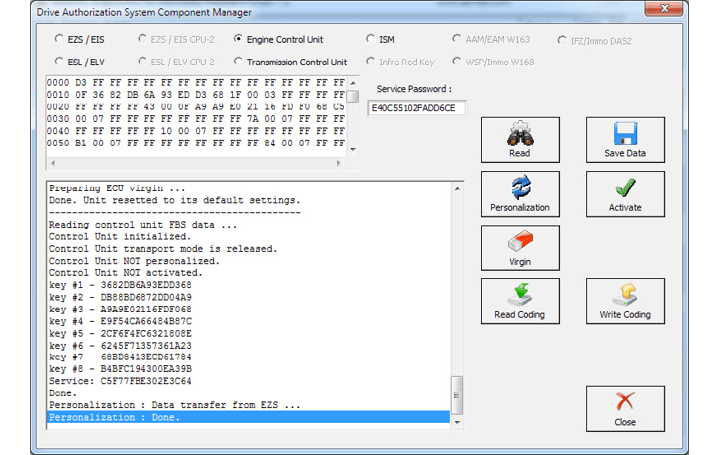Choose the ISM radio button
The image size is (719, 455).
coord(370,40)
